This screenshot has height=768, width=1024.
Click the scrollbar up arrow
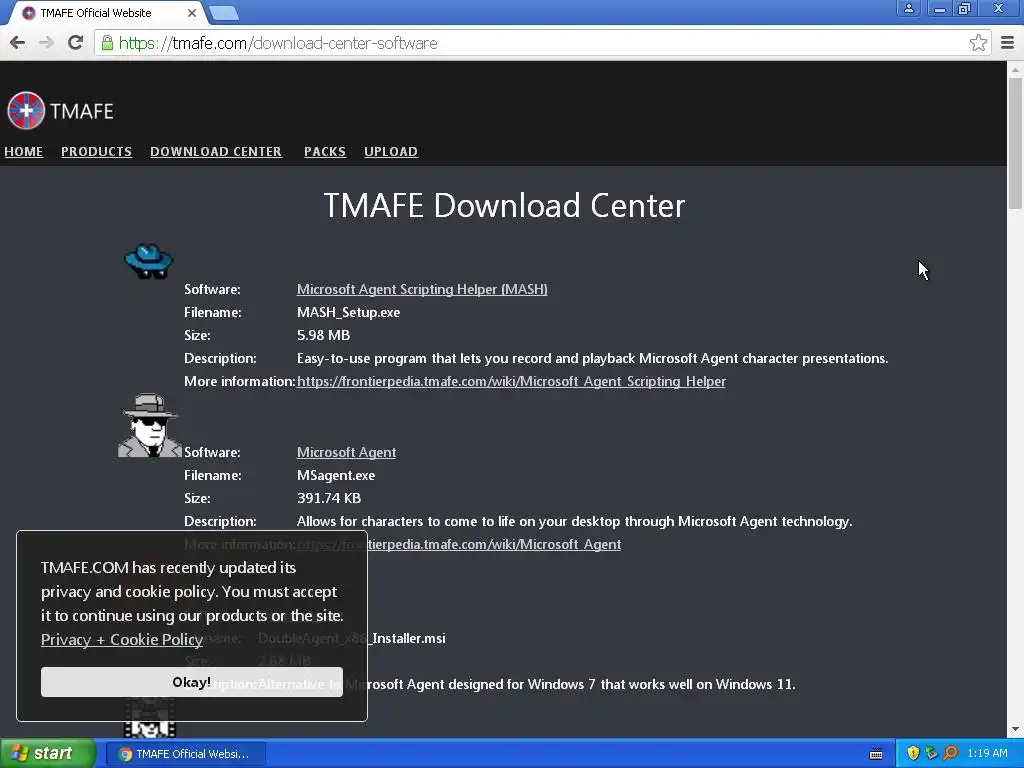tap(1015, 69)
